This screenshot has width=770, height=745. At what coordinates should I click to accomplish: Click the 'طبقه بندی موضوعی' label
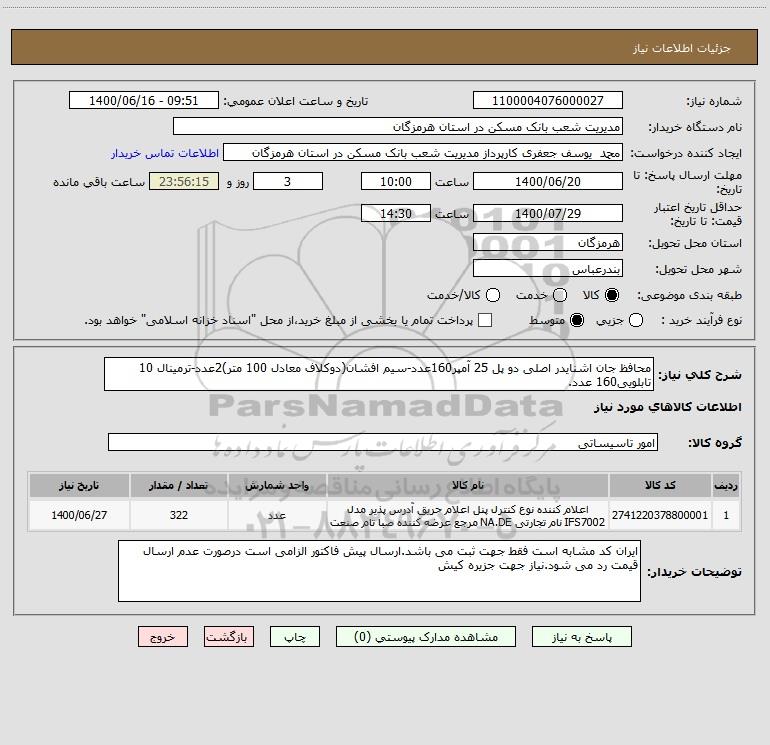689,295
